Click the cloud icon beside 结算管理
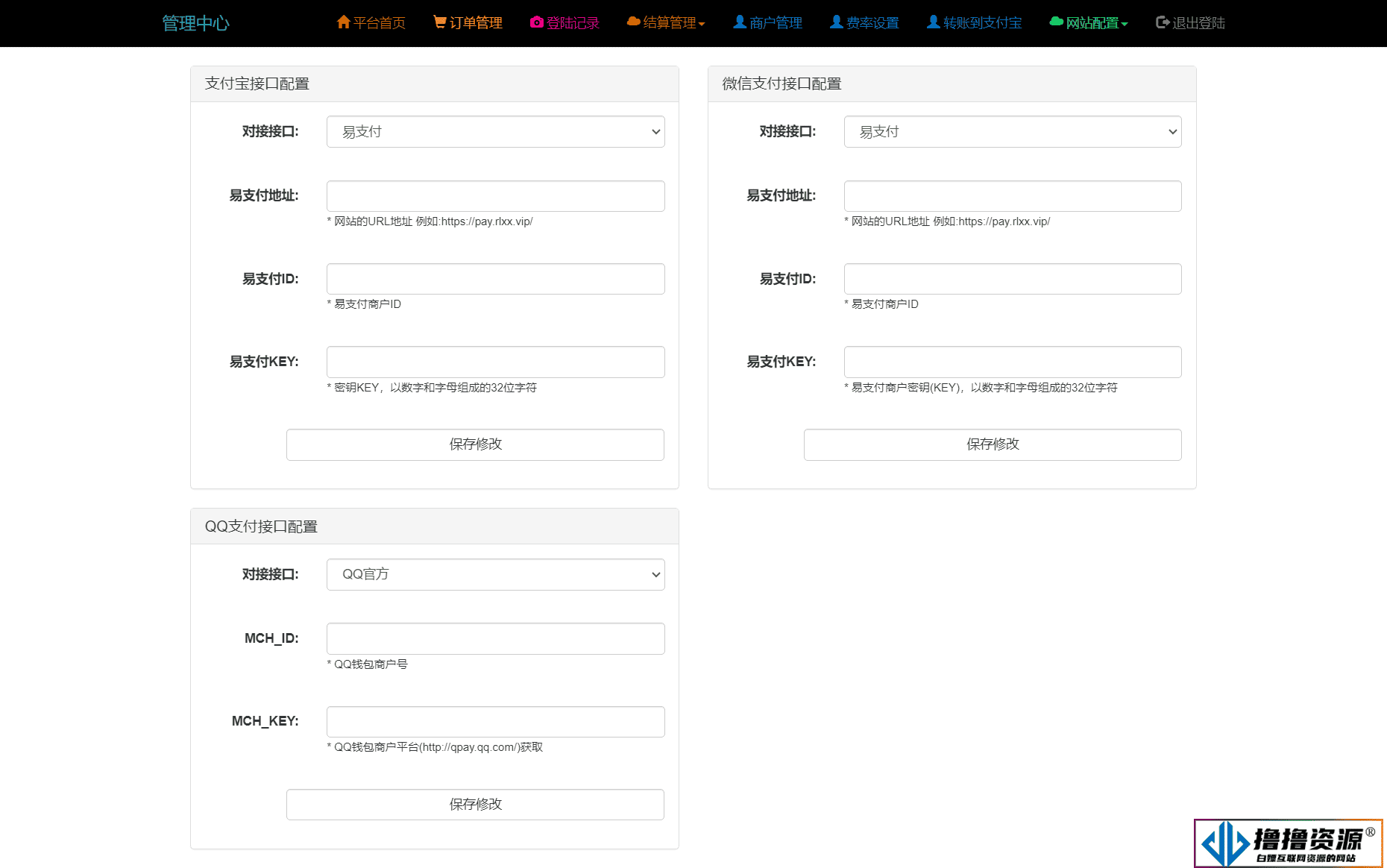The width and height of the screenshot is (1387, 868). [634, 22]
